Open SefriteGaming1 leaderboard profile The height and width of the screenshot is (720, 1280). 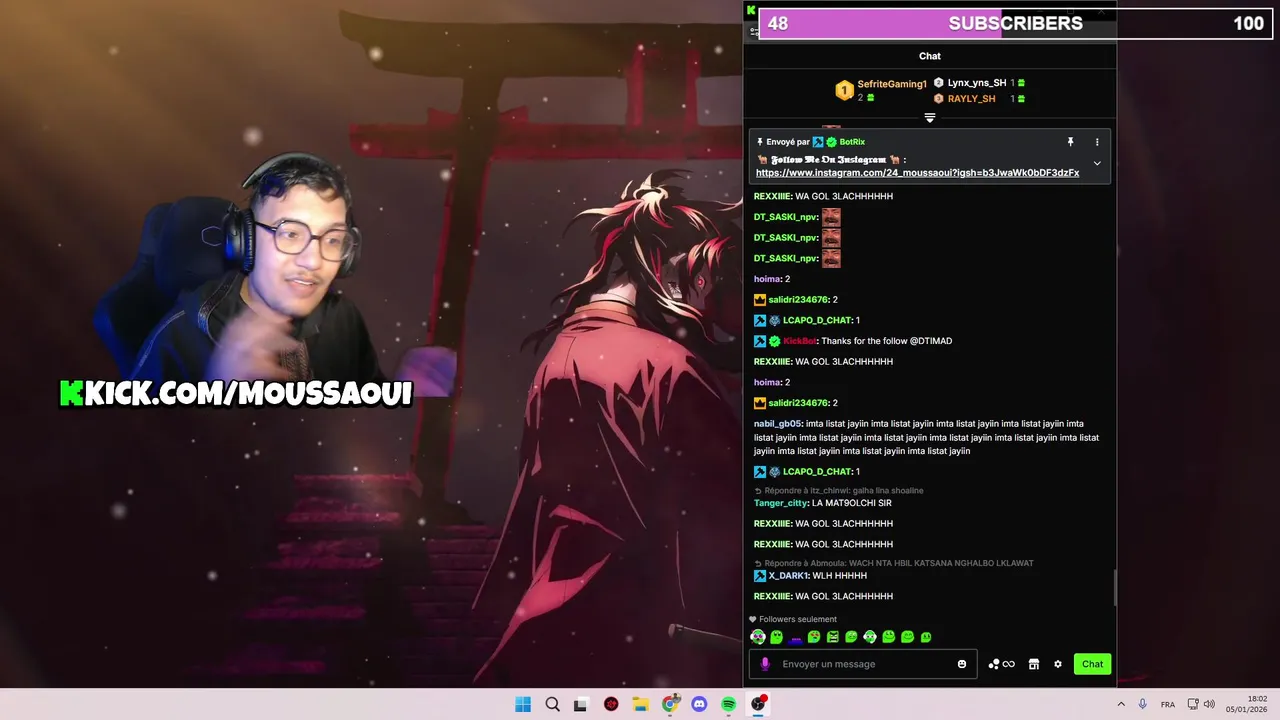[892, 84]
